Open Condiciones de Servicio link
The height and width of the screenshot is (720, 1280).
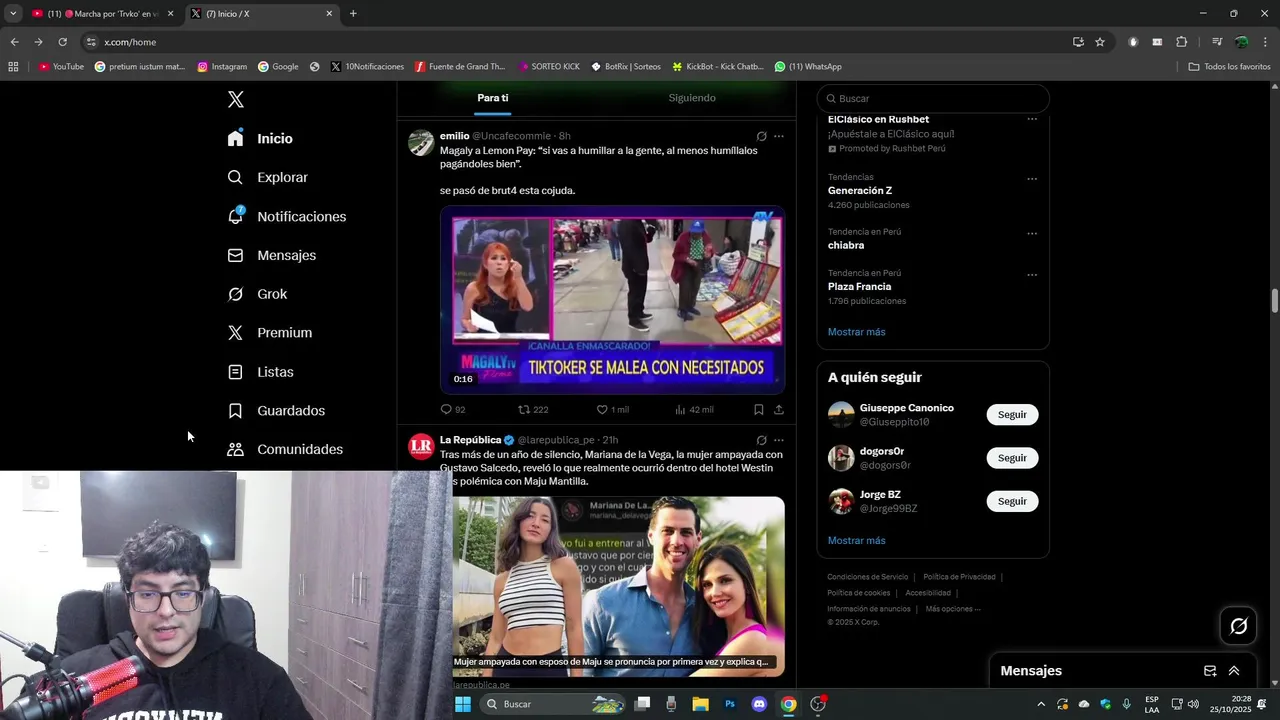click(867, 577)
